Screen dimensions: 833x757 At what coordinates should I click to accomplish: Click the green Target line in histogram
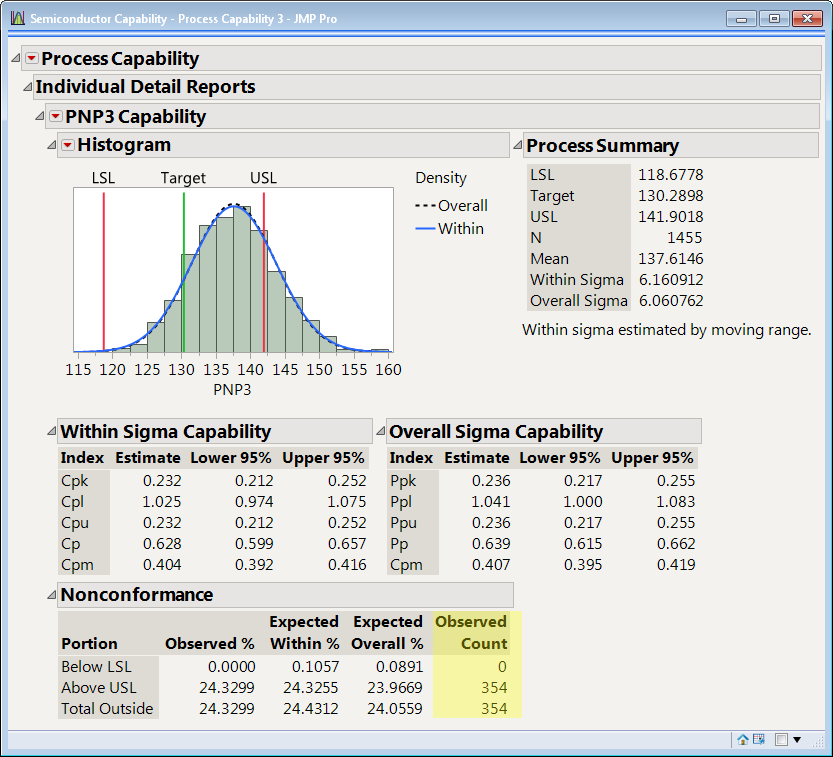pos(184,272)
